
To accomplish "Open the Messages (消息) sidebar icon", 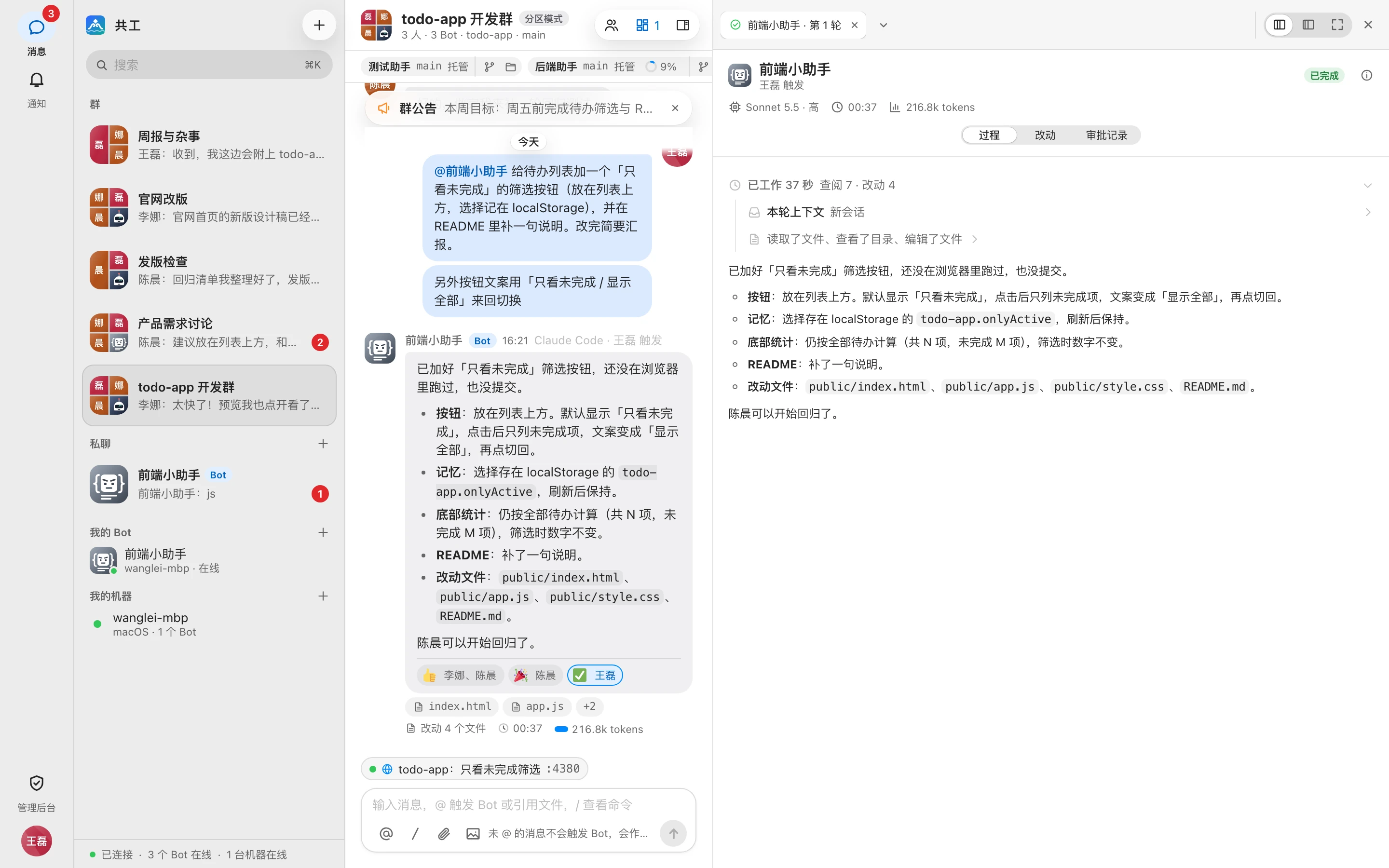I will pyautogui.click(x=36, y=27).
